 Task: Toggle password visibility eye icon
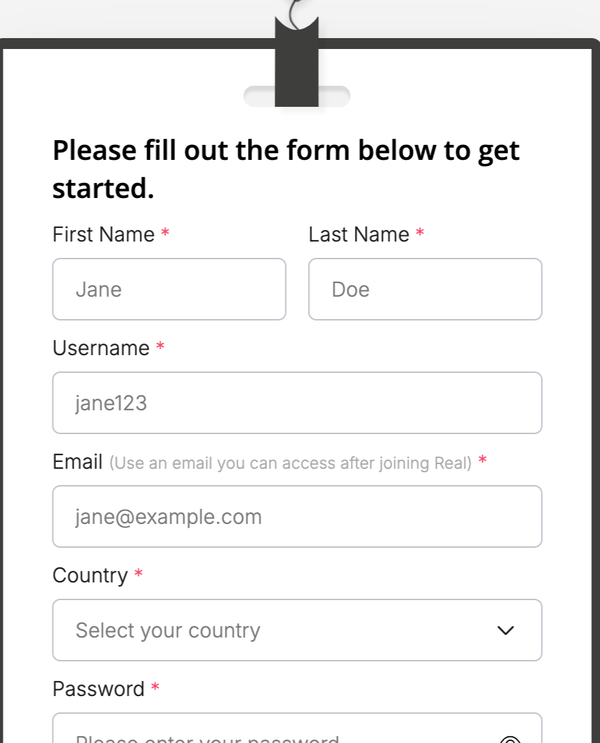point(510,737)
